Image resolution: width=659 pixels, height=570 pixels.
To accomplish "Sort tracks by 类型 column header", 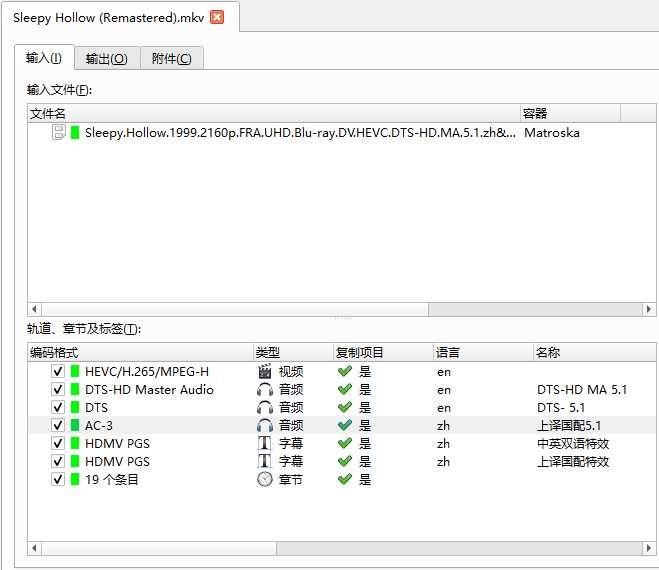I will (293, 352).
